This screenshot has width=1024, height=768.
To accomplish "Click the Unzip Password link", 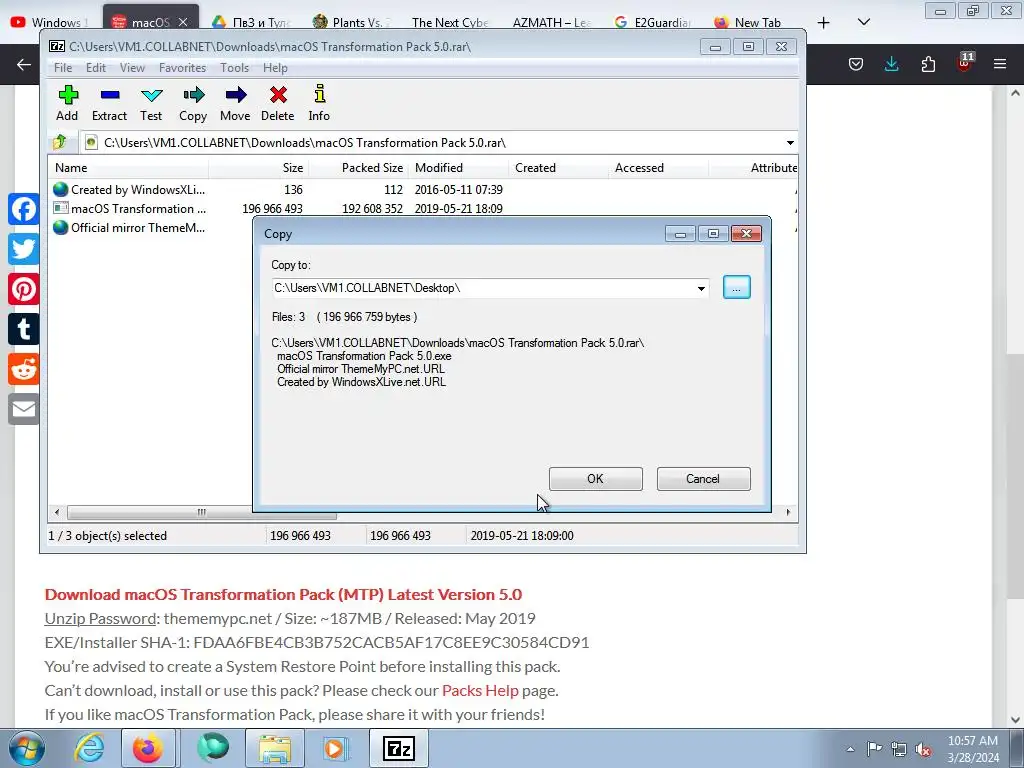I will click(x=100, y=618).
